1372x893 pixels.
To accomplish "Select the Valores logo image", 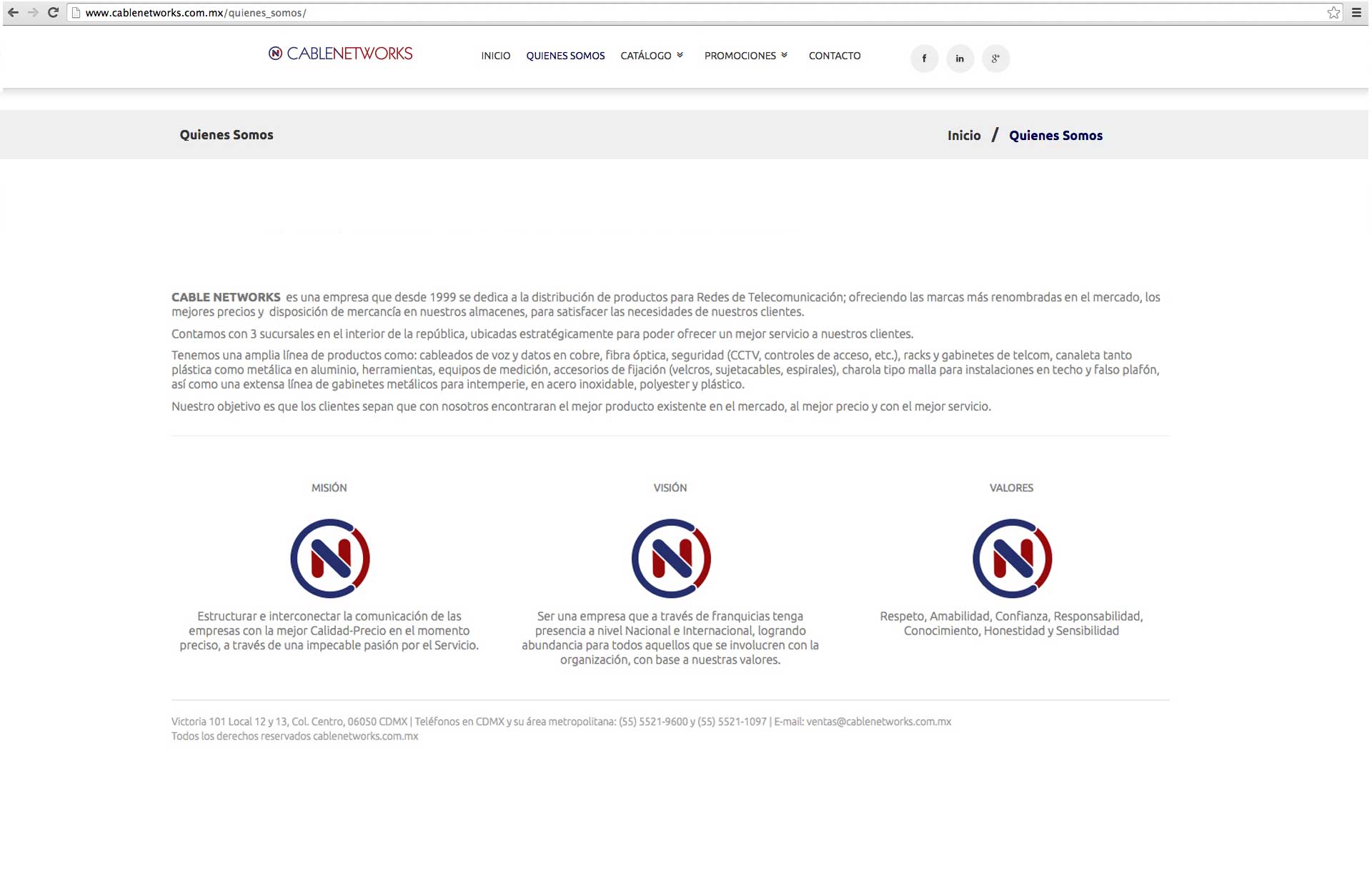I will click(1012, 558).
